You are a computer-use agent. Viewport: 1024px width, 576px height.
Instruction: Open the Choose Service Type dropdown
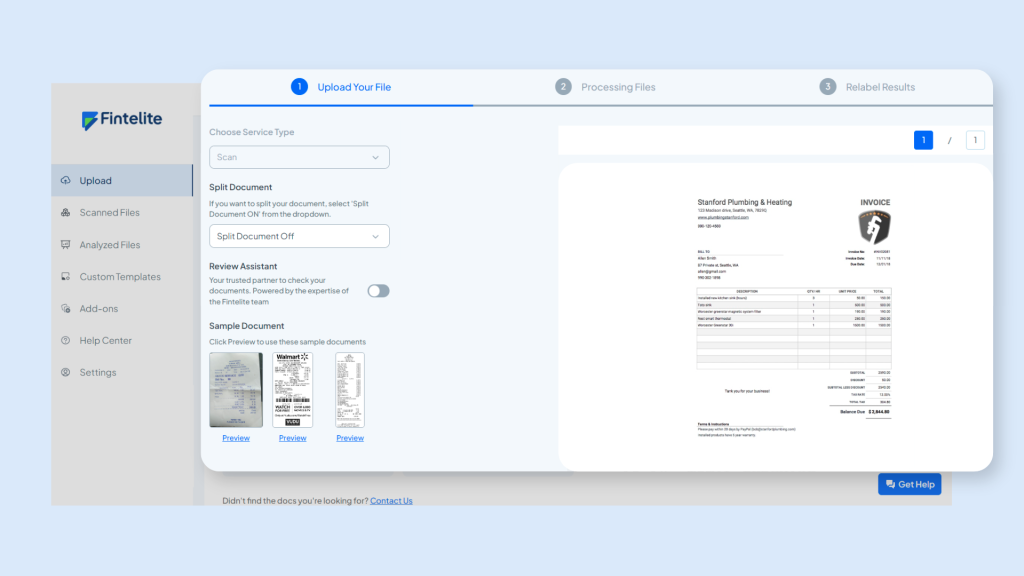[x=299, y=157]
